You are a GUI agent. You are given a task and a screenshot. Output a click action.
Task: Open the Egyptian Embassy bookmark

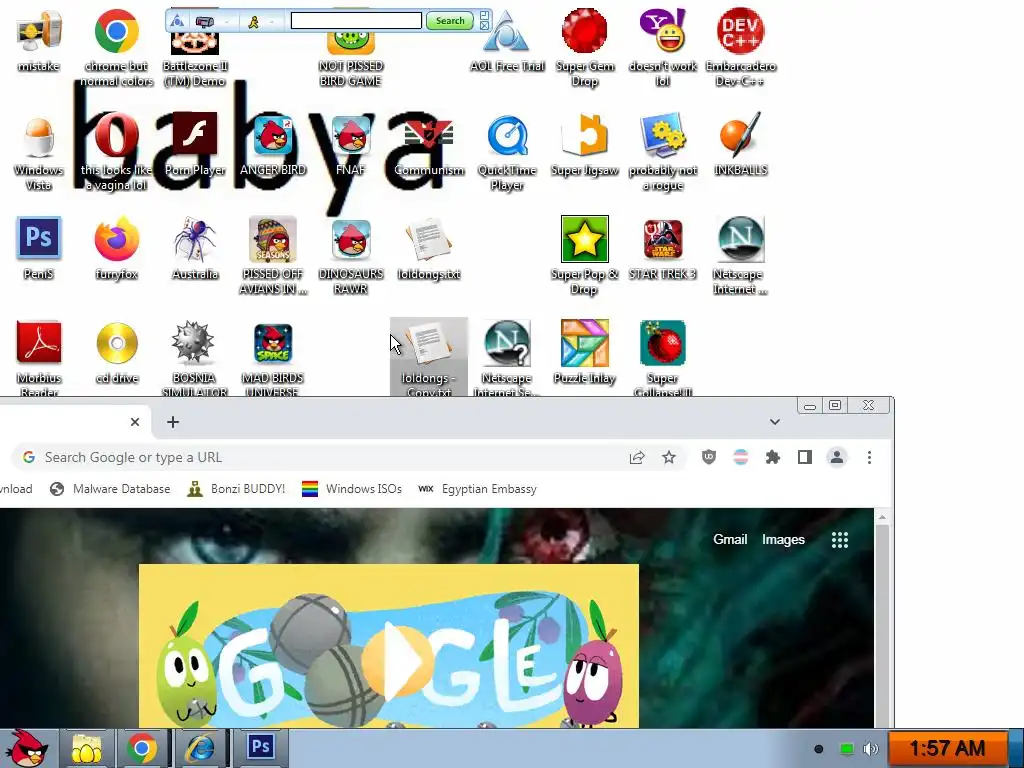[x=477, y=488]
